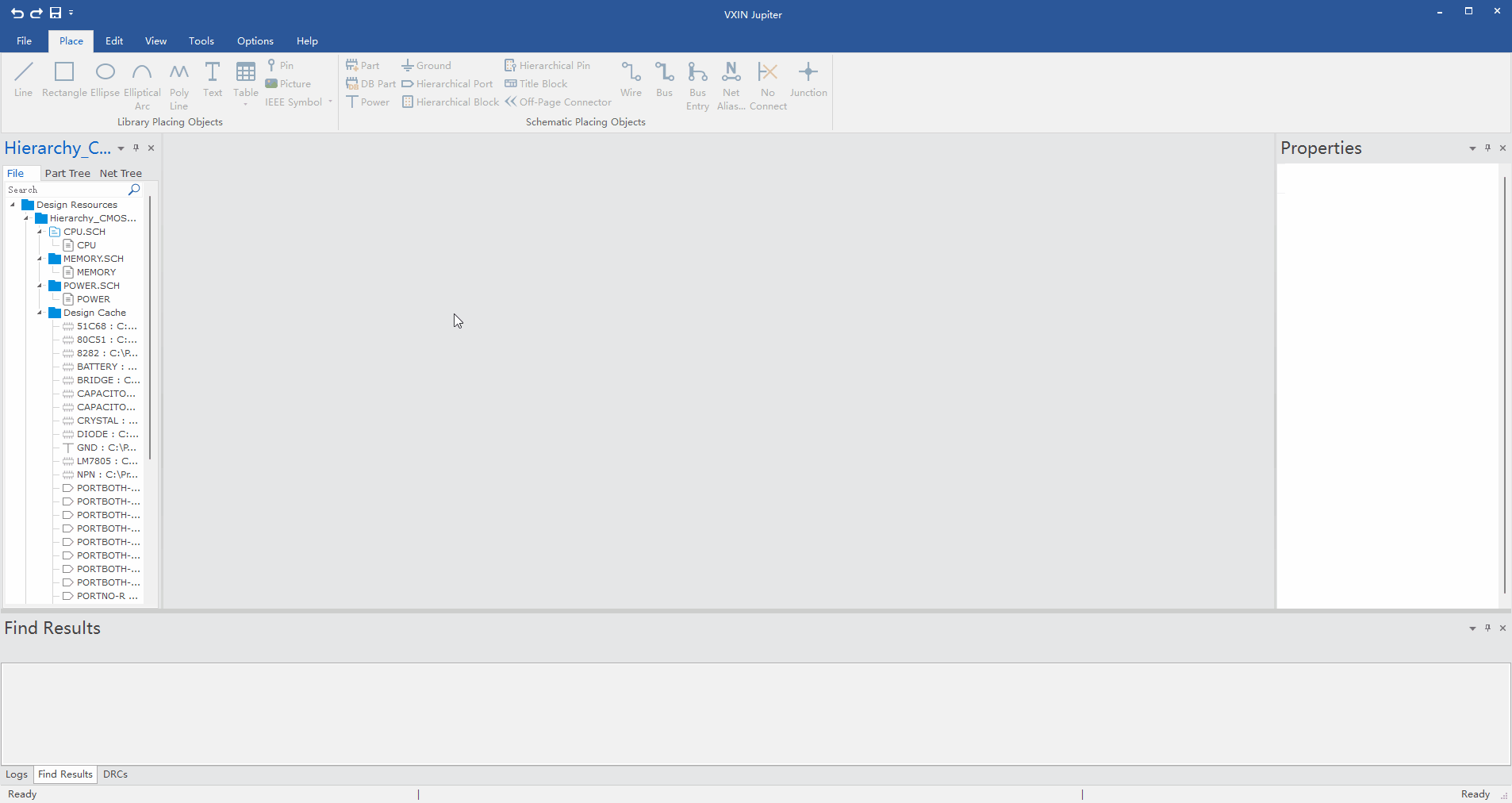
Task: Open Hierarchy panel options dropdown arrow
Action: pyautogui.click(x=121, y=148)
